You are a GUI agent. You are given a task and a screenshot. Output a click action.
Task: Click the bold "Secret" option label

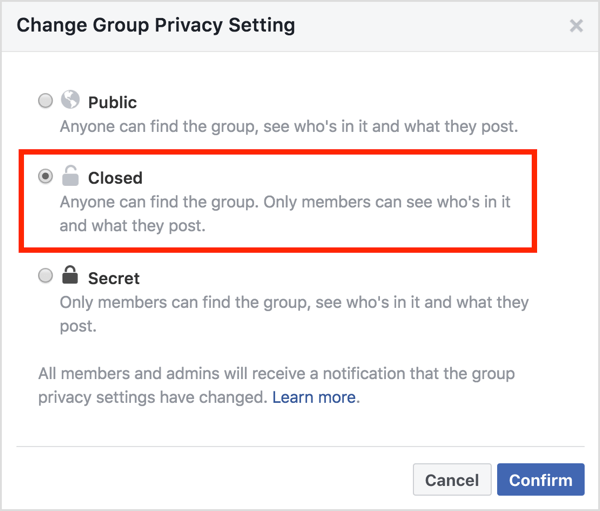tap(114, 278)
